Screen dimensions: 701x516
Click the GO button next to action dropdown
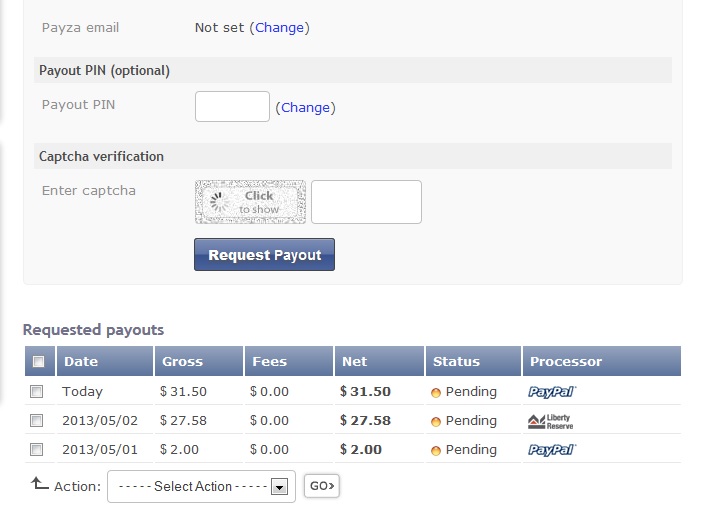click(322, 486)
